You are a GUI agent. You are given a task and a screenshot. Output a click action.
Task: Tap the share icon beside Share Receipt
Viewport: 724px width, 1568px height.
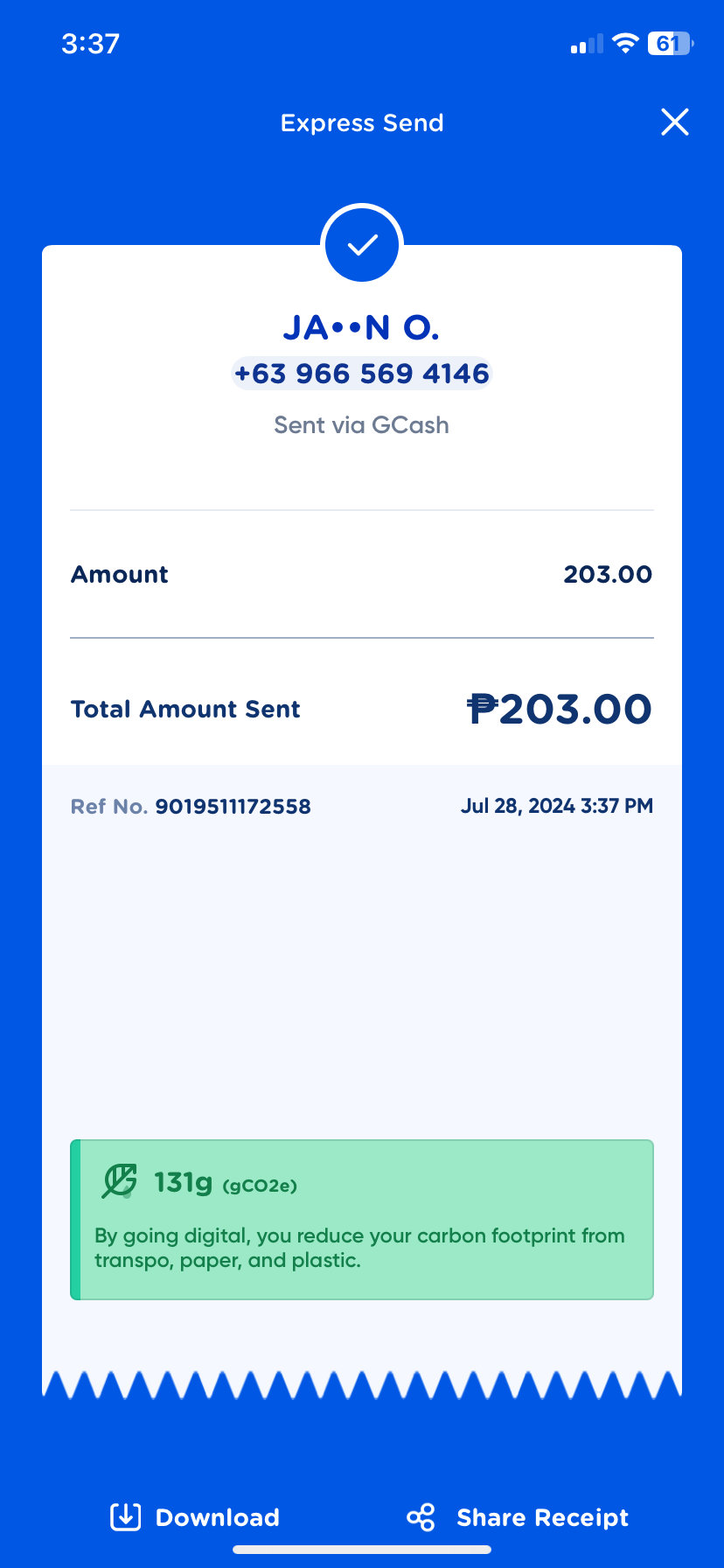pyautogui.click(x=421, y=1517)
